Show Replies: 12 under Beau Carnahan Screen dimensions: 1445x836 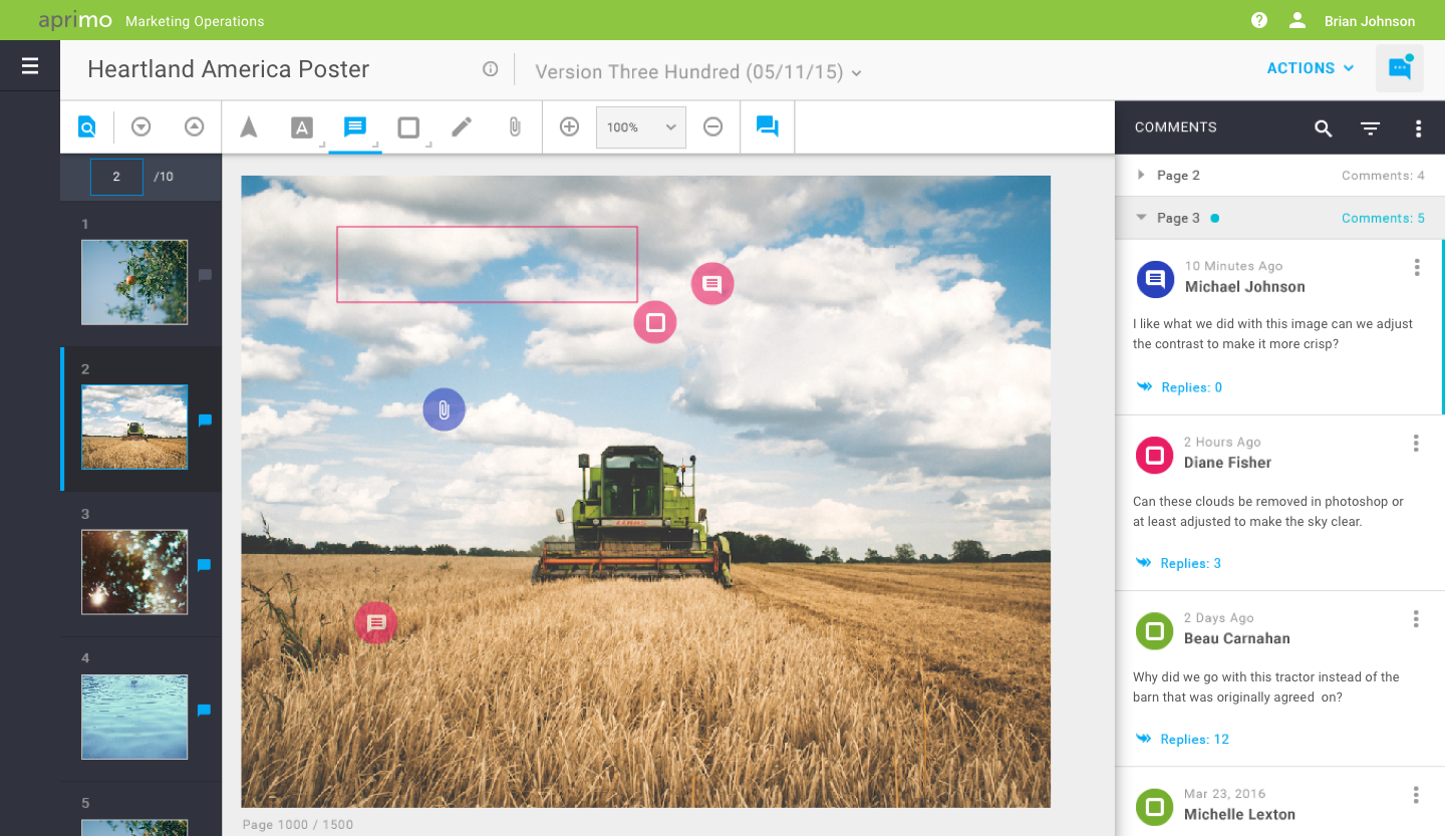[1183, 739]
